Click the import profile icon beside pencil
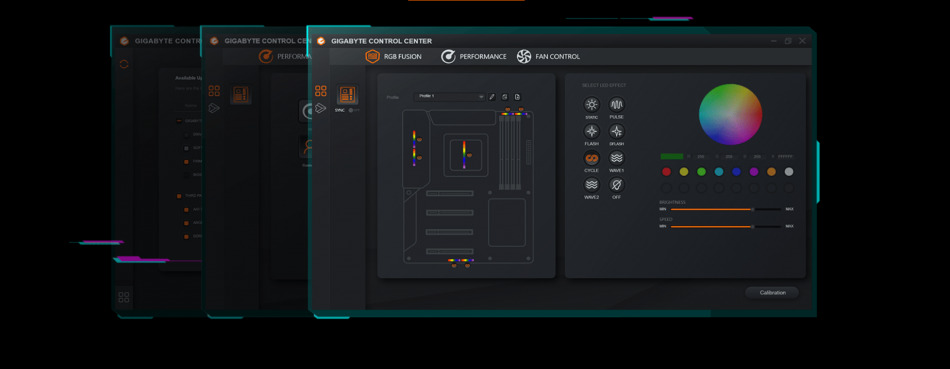The width and height of the screenshot is (950, 369). pos(505,96)
